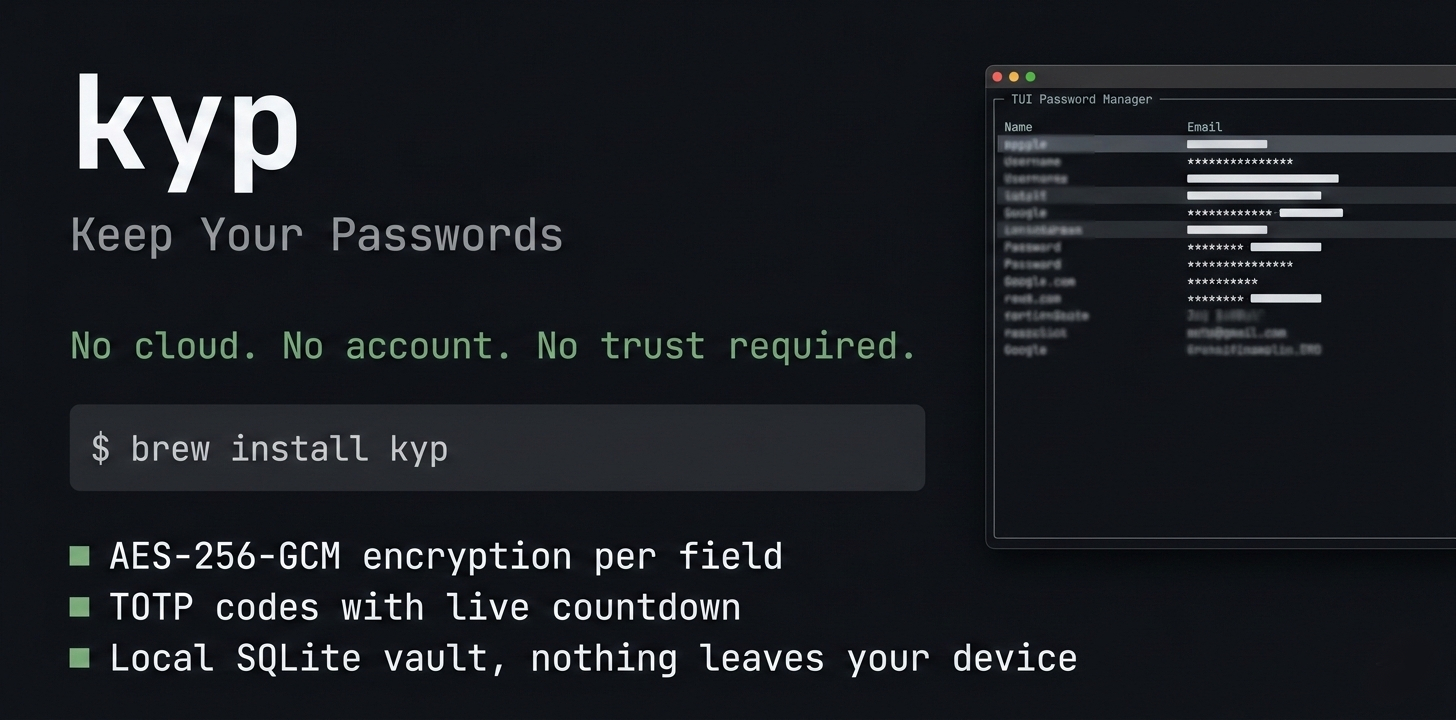
Task: Click the Local SQLite vault feature text
Action: [x=593, y=658]
